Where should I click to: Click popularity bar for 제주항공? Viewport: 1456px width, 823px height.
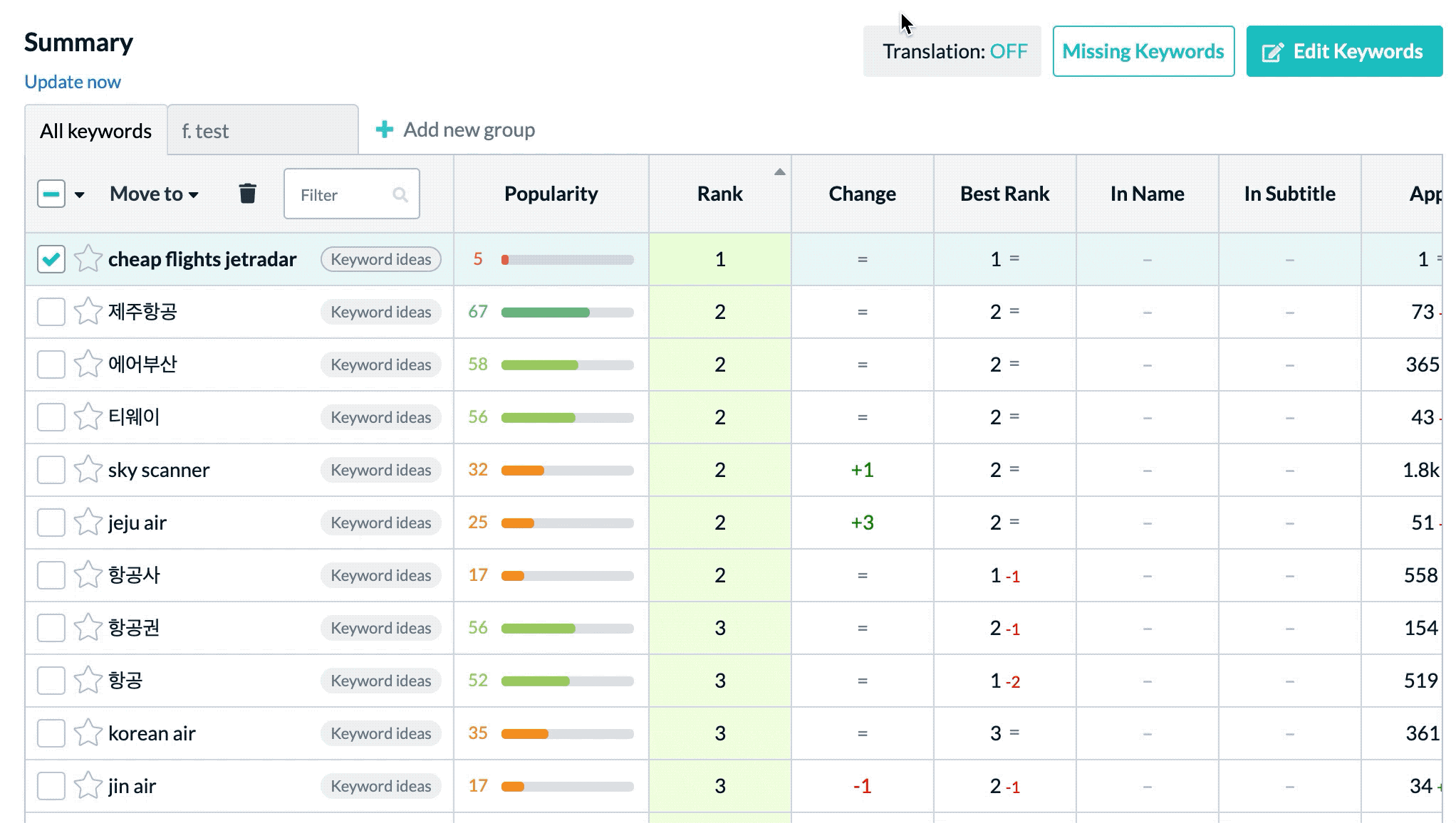[567, 313]
